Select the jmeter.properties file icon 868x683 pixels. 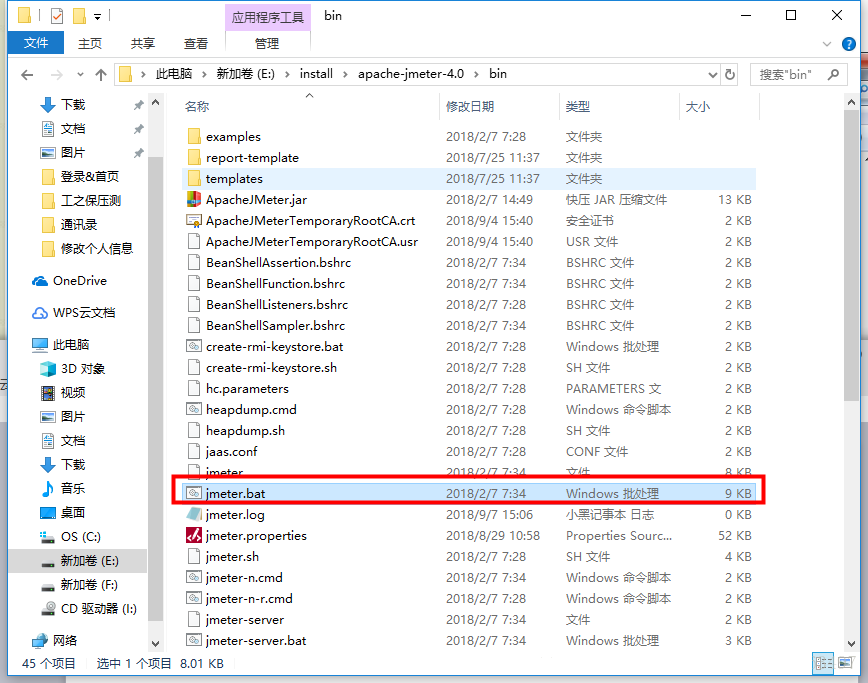click(x=194, y=535)
